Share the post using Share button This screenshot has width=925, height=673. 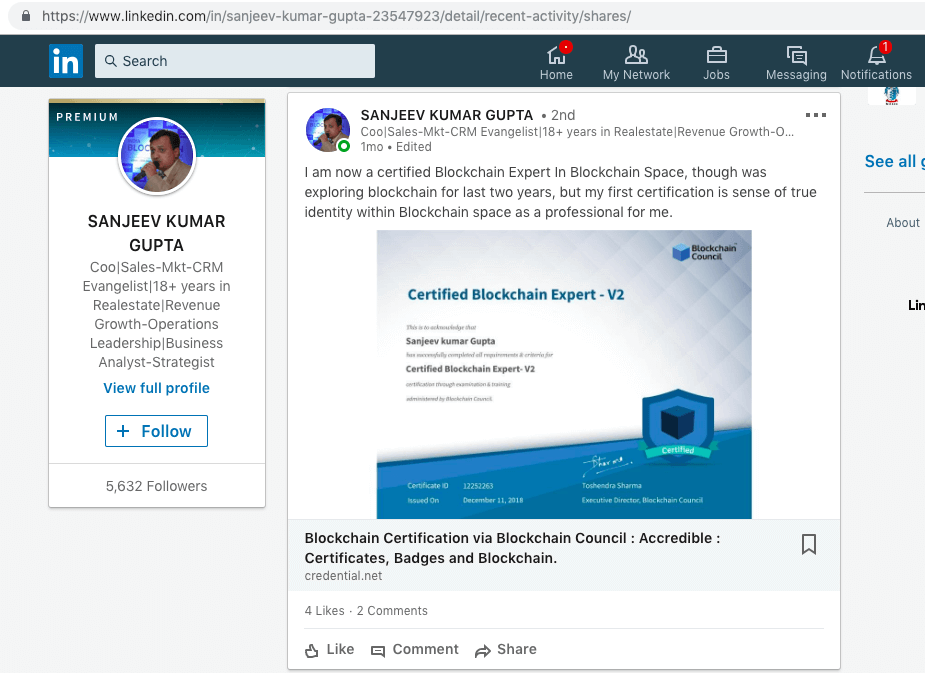pos(505,649)
